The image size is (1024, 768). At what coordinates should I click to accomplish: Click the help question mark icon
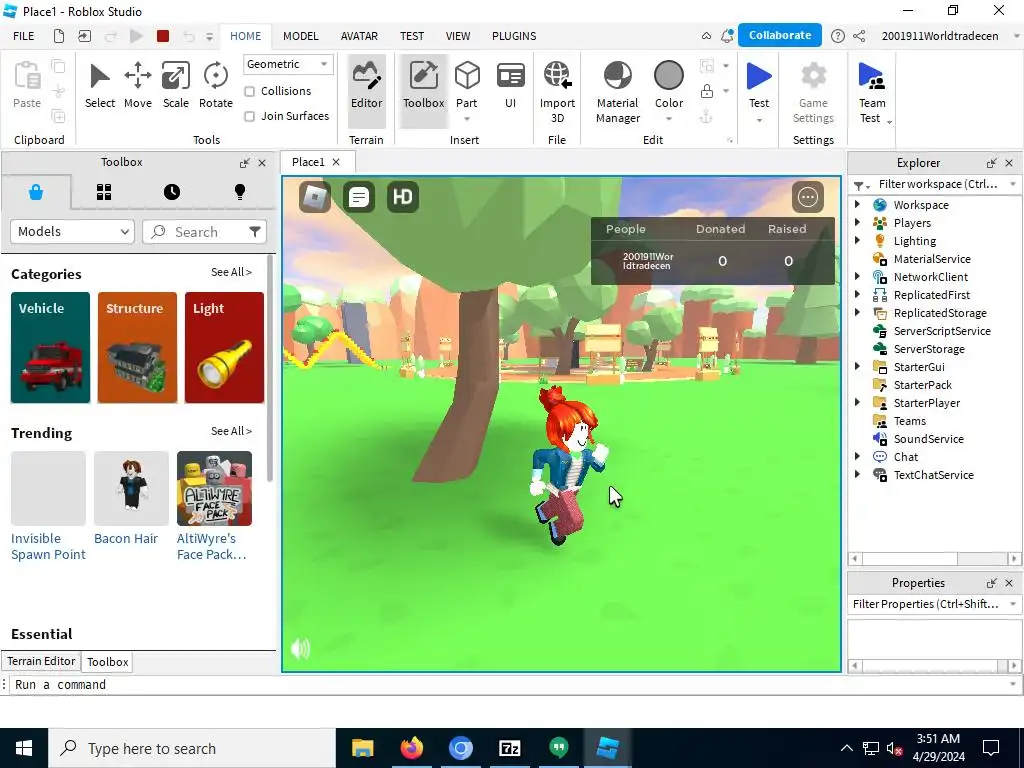(837, 36)
